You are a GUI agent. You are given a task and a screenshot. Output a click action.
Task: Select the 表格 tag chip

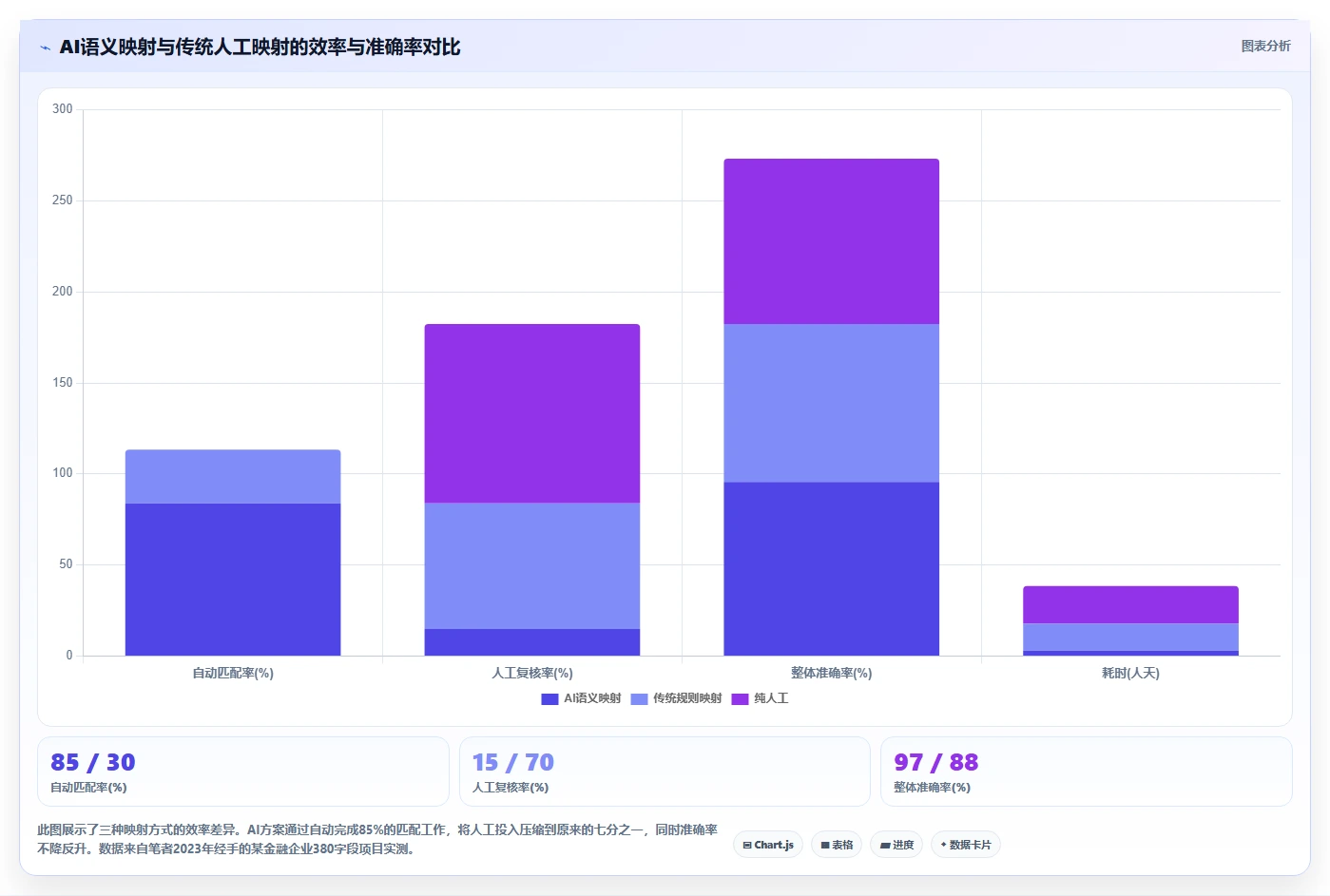coord(837,845)
